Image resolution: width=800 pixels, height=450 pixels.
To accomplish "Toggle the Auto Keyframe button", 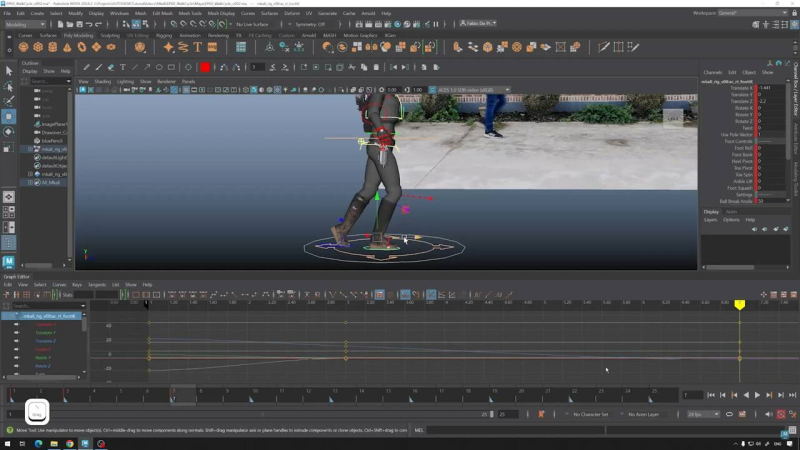I will [781, 414].
